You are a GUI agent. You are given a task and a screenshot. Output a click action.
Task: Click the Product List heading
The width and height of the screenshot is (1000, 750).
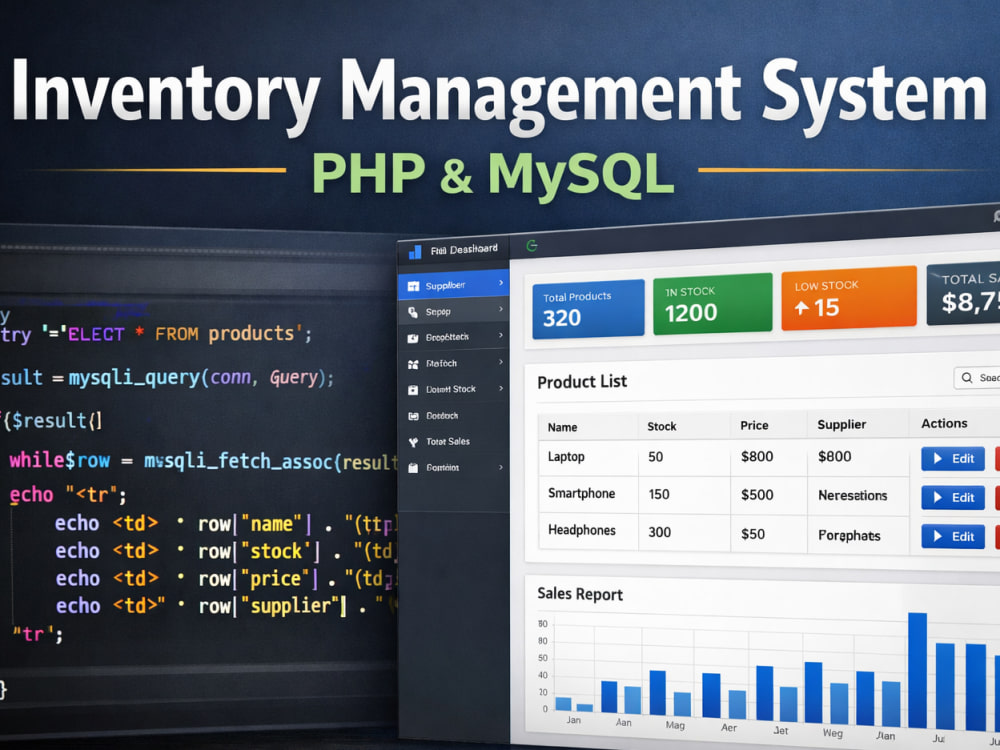coord(582,382)
